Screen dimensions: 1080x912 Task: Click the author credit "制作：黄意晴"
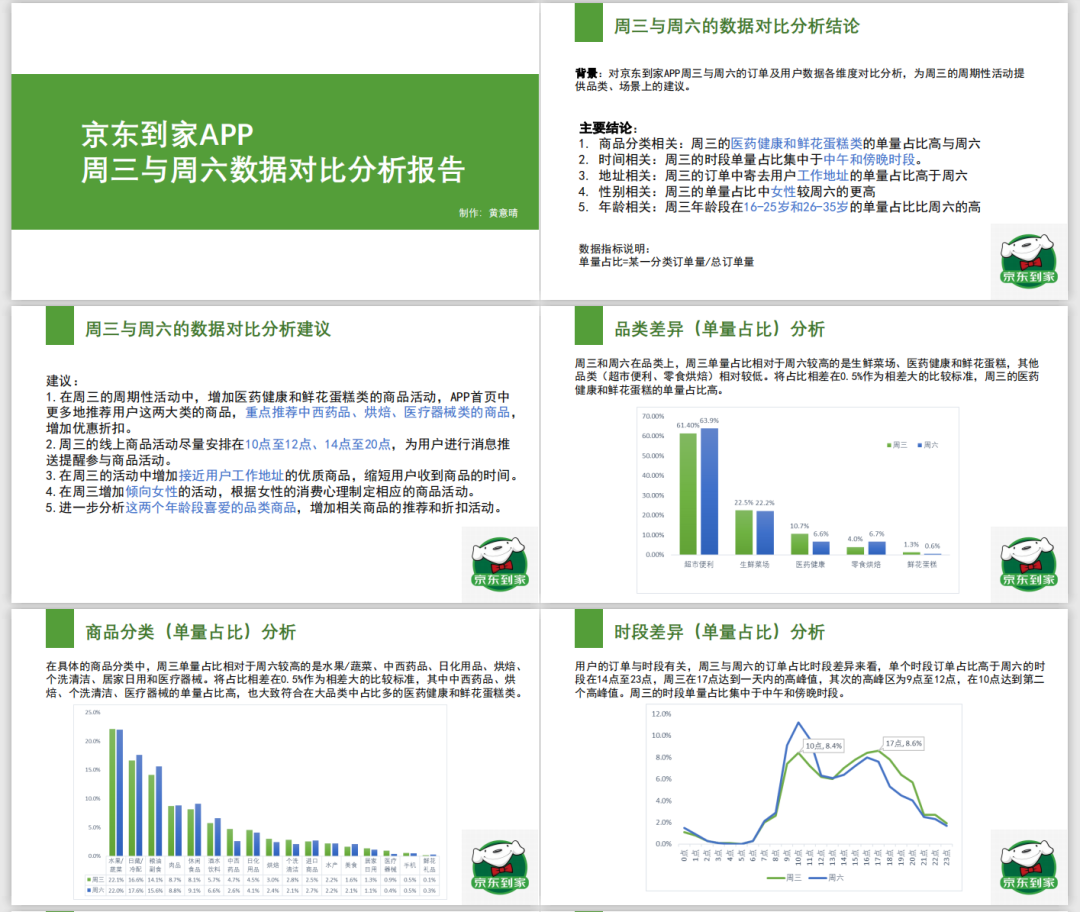click(x=488, y=213)
